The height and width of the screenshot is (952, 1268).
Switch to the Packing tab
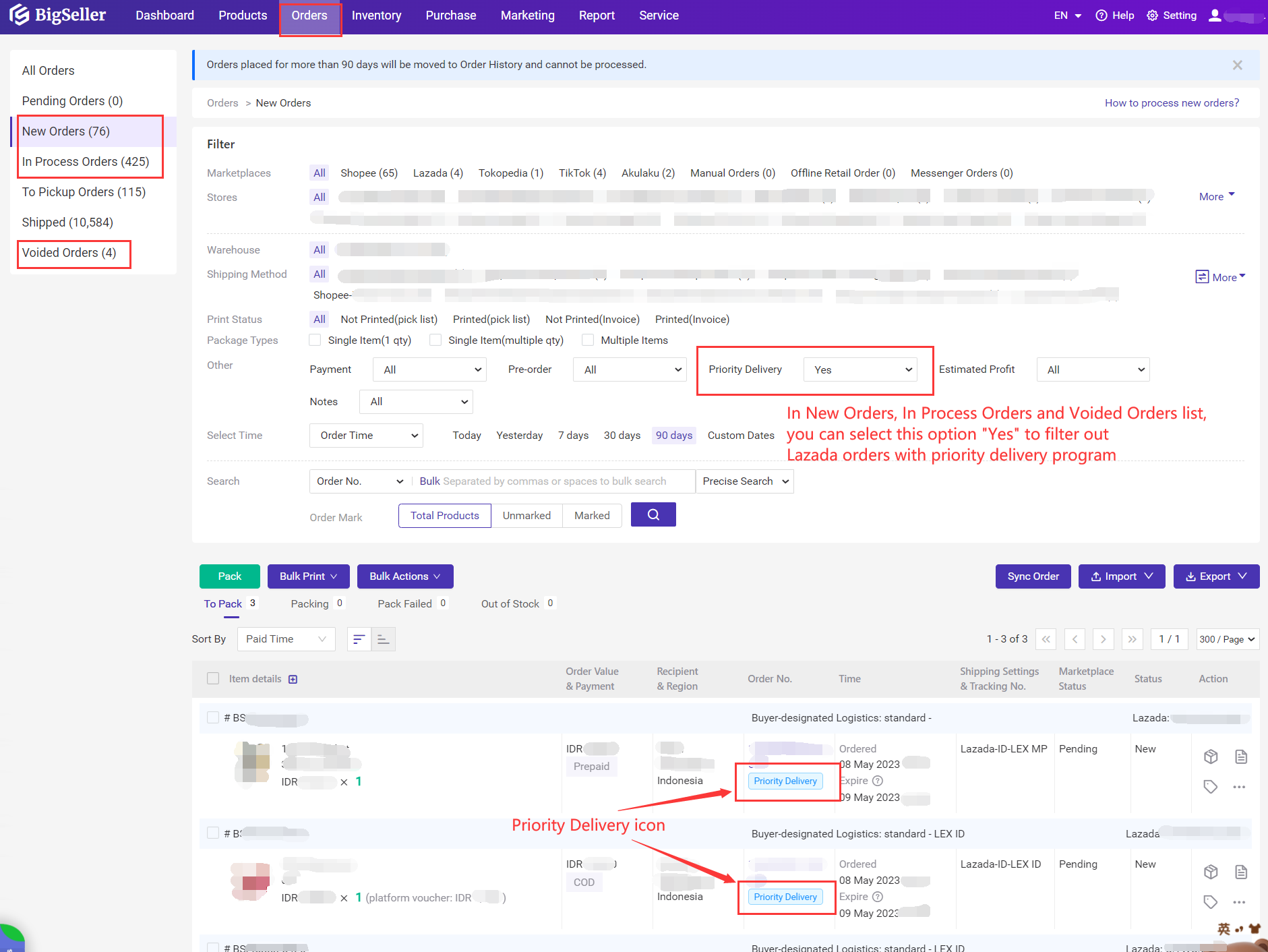(x=311, y=603)
